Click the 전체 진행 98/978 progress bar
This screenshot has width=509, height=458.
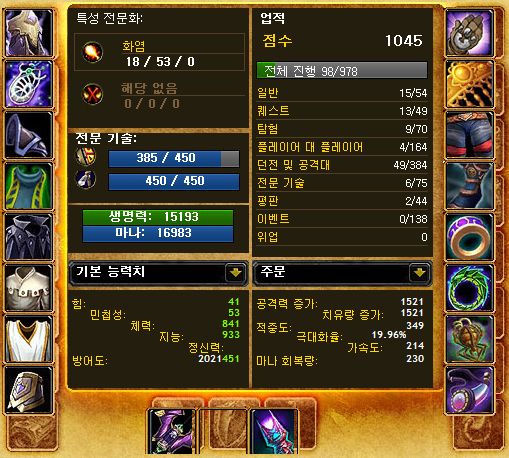point(342,70)
